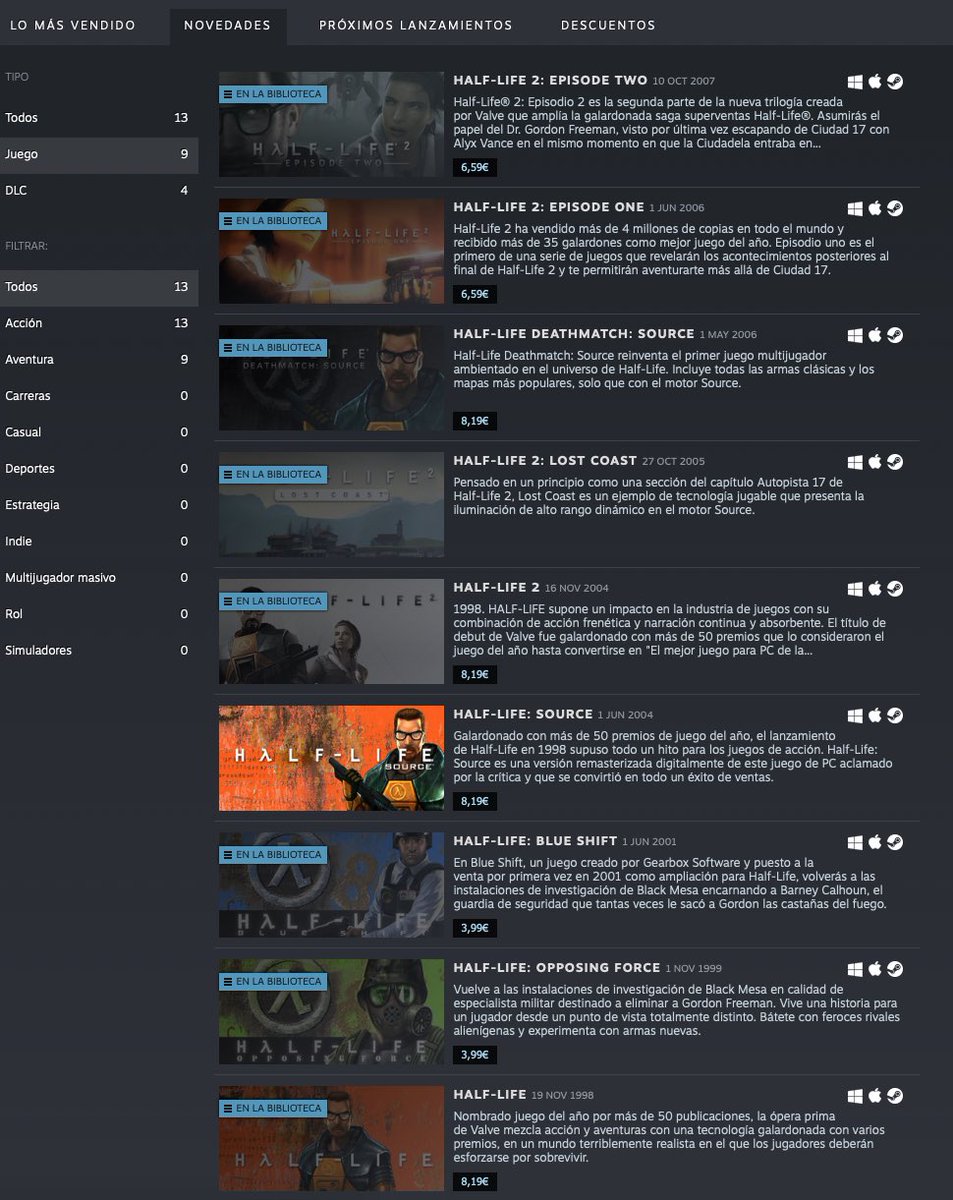
Task: Open Half-Life 2: Lost Coast thumbnail
Action: [331, 504]
